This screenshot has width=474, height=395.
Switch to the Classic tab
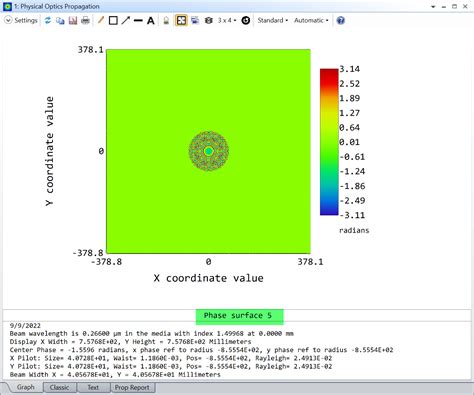tap(59, 388)
